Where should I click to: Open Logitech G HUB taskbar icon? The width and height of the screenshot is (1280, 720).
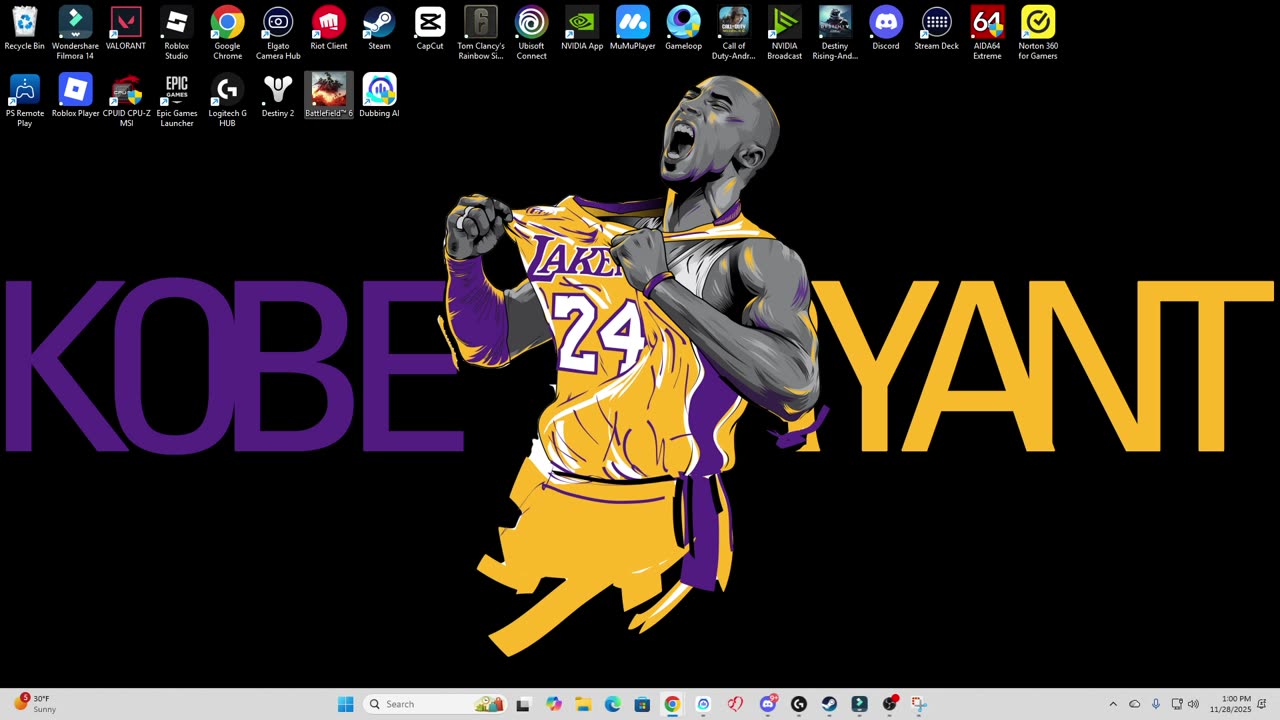tap(798, 704)
